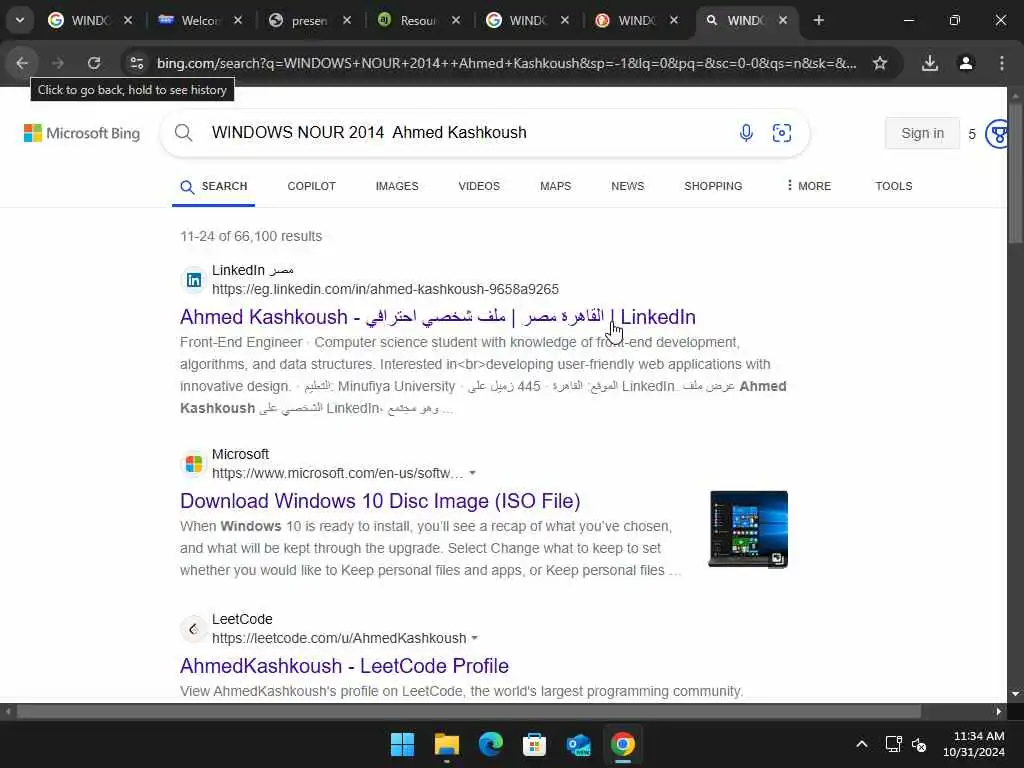
Task: Launch Microsoft Edge from taskbar
Action: click(490, 744)
